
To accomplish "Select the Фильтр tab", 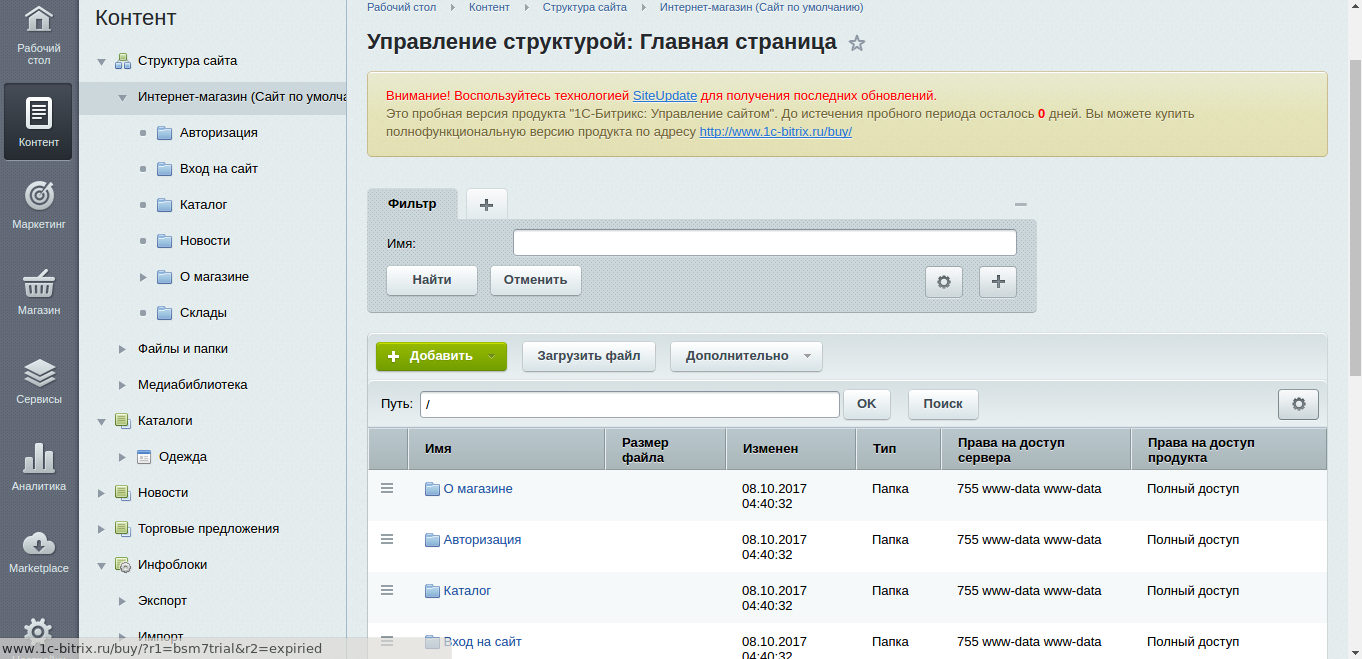I will click(412, 204).
